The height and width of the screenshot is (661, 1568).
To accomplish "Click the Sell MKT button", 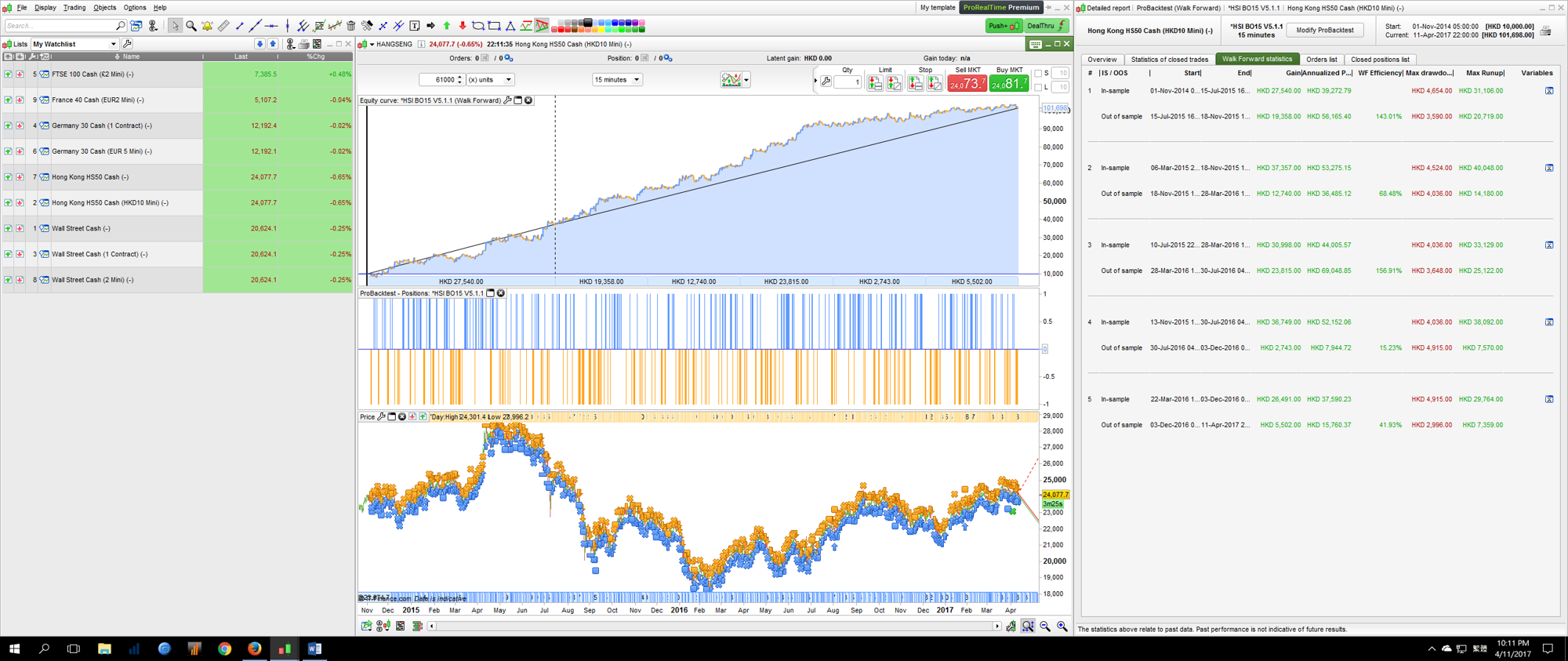I will coord(967,82).
